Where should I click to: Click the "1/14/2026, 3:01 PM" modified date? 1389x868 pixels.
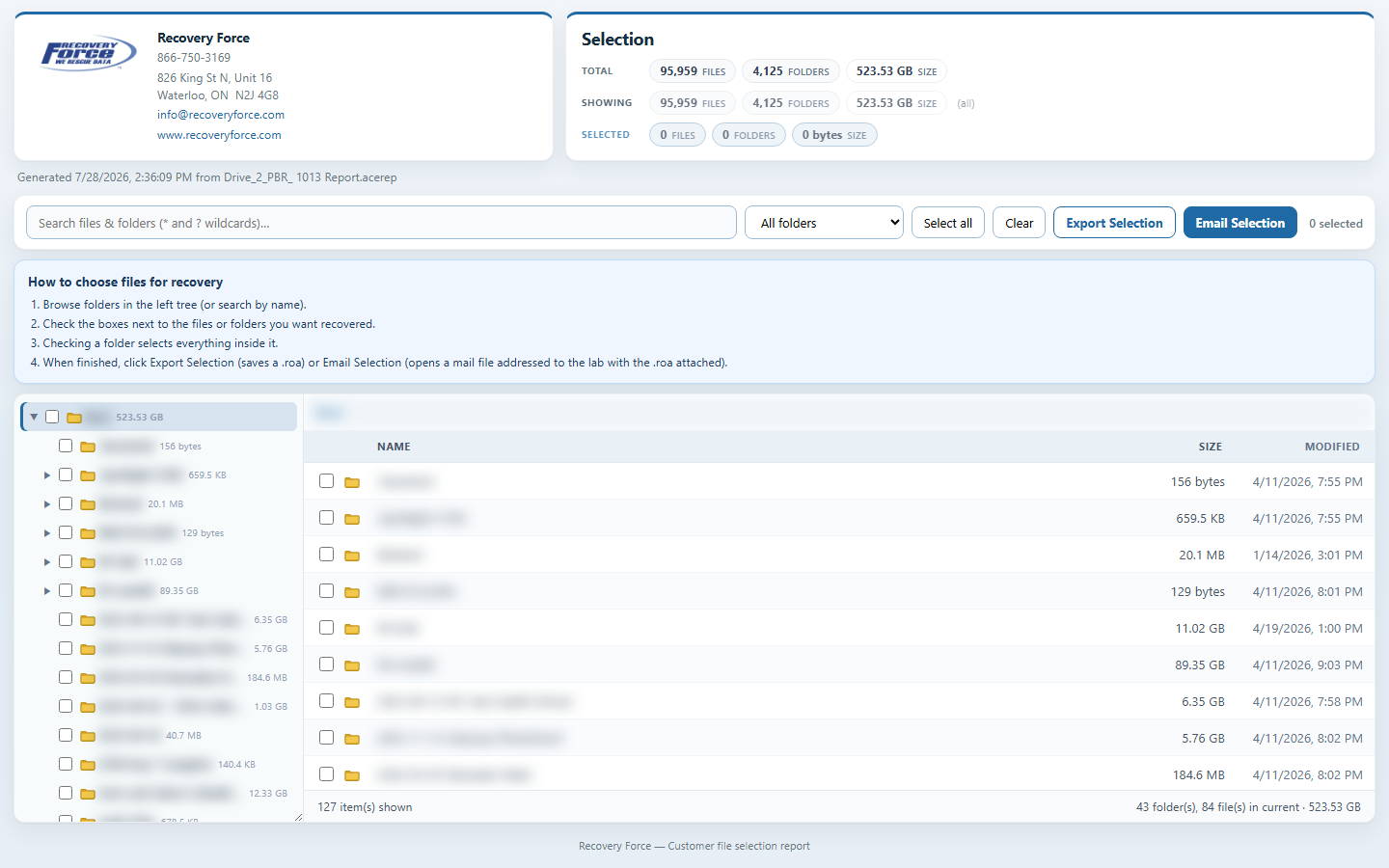1308,556
